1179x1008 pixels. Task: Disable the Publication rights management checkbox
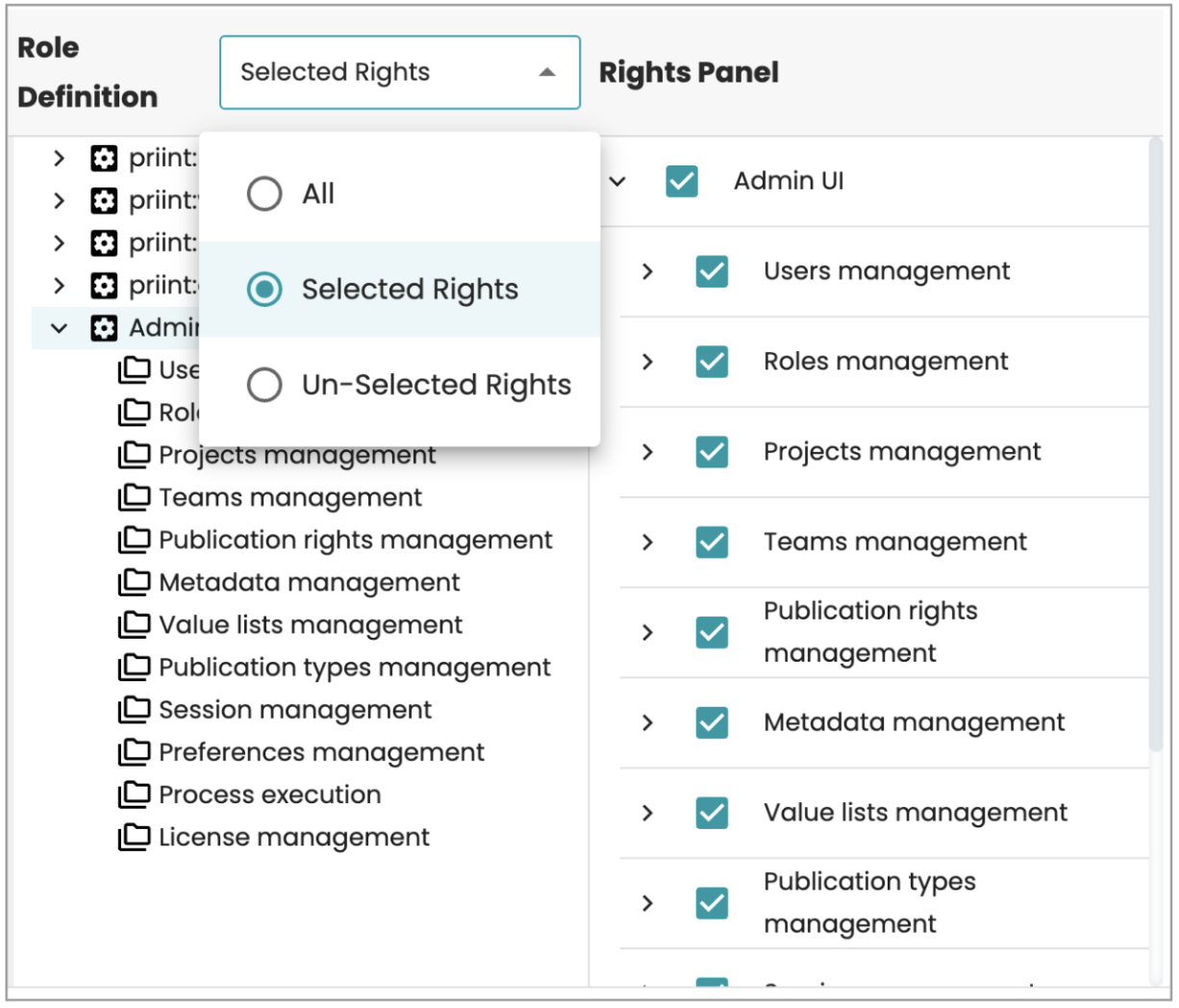coord(711,632)
